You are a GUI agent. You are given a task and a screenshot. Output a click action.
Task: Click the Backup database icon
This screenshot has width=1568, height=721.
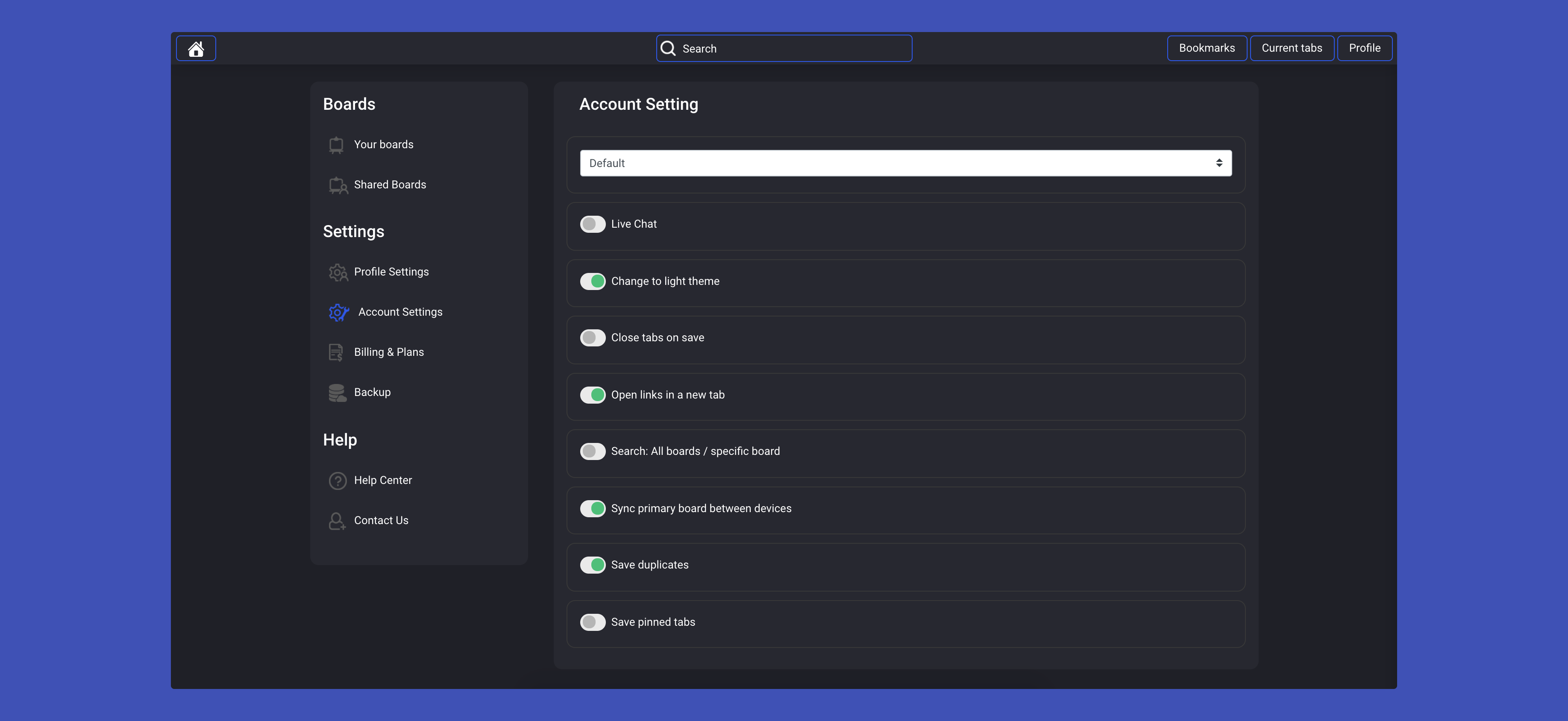point(337,393)
